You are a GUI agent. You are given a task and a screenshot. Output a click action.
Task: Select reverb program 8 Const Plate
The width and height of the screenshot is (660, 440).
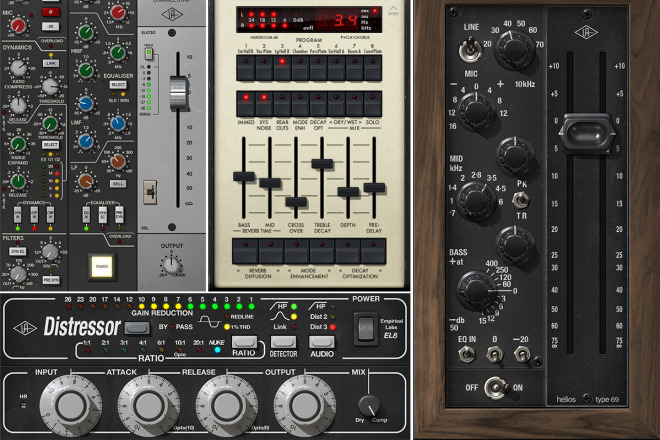click(373, 68)
